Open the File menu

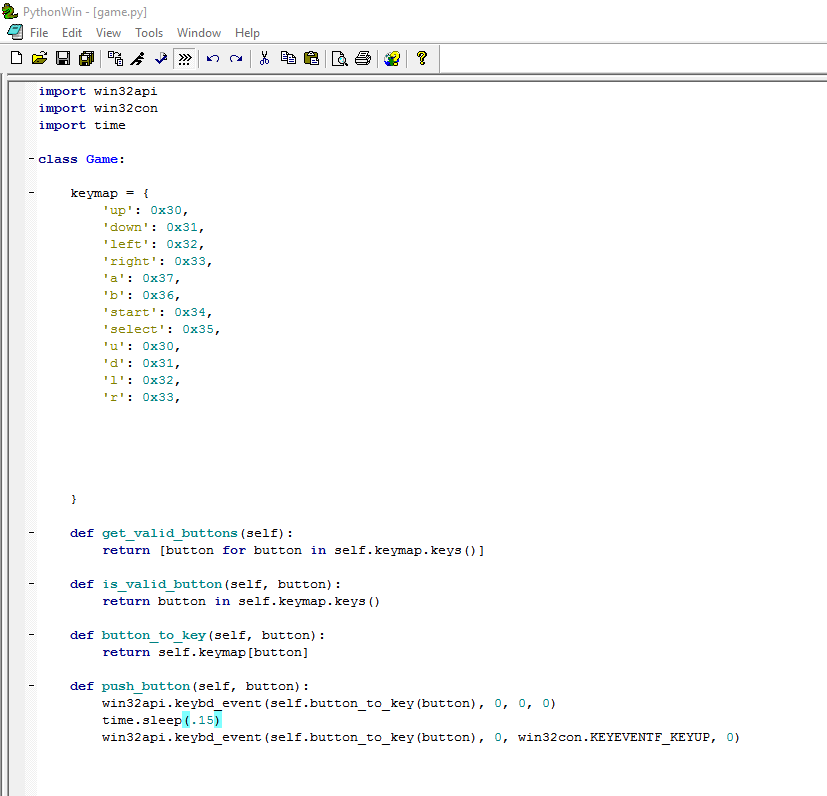[39, 33]
